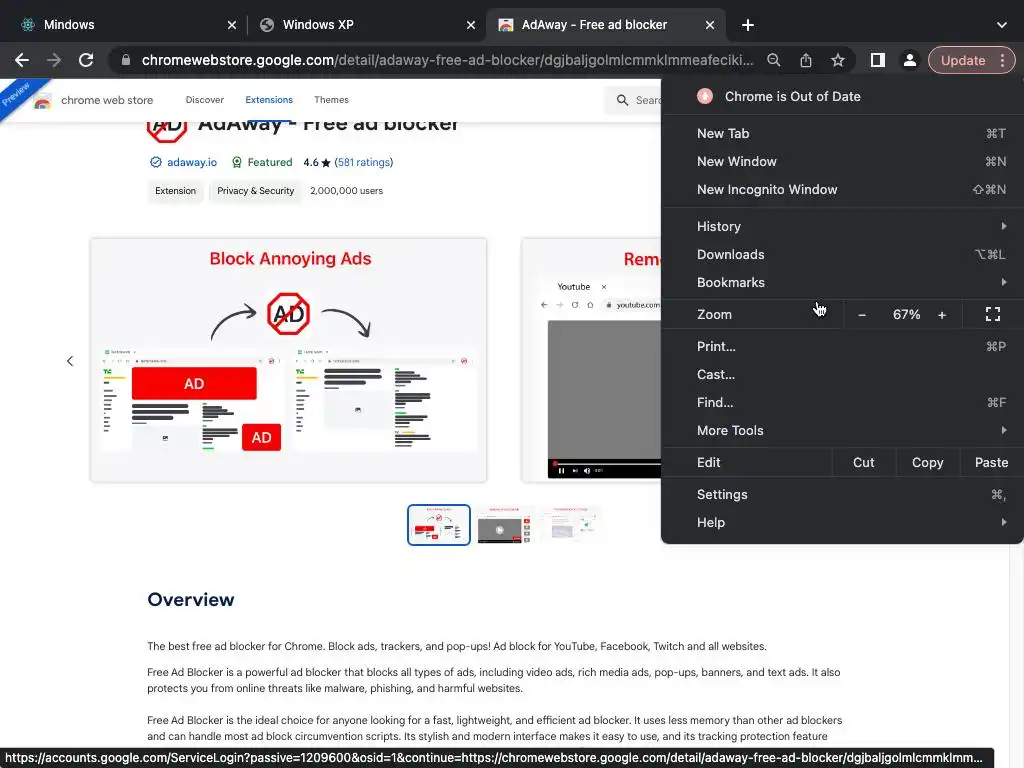Image resolution: width=1024 pixels, height=768 pixels.
Task: Close the Windows XP tab
Action: tap(471, 25)
